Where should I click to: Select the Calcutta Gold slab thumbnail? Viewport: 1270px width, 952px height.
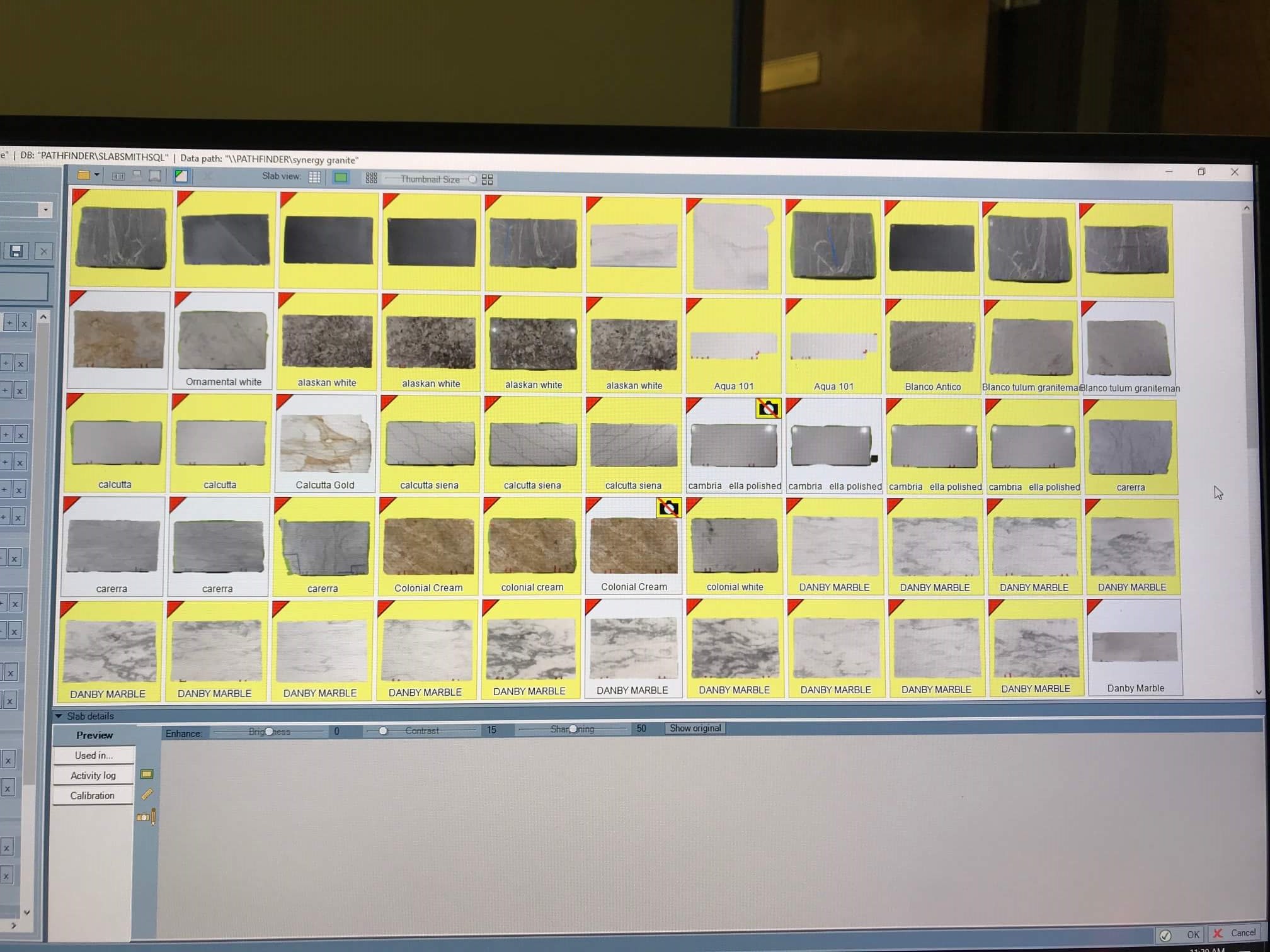click(325, 445)
